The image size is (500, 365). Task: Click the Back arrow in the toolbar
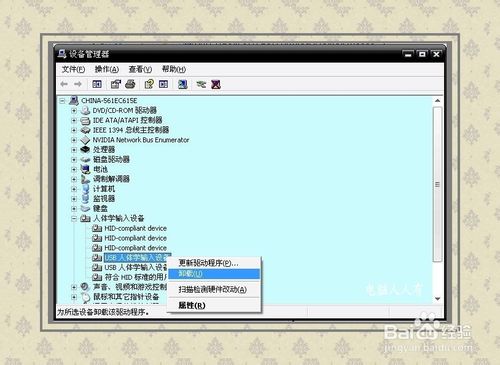(x=64, y=84)
